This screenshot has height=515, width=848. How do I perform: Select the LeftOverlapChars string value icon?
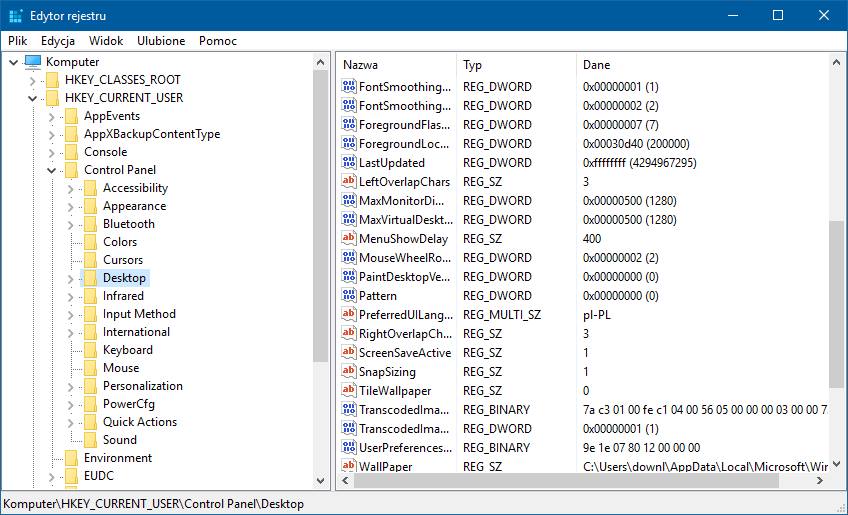click(x=349, y=181)
